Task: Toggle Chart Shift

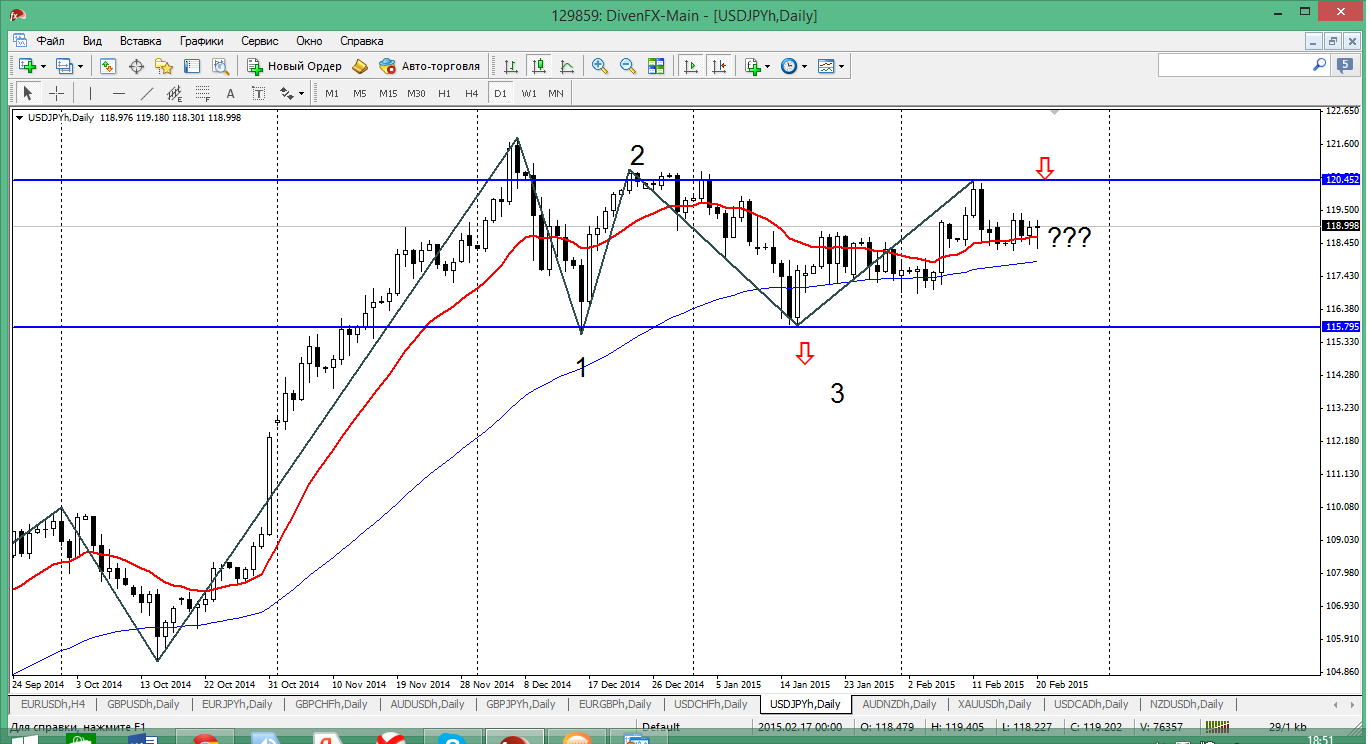Action: pyautogui.click(x=719, y=66)
